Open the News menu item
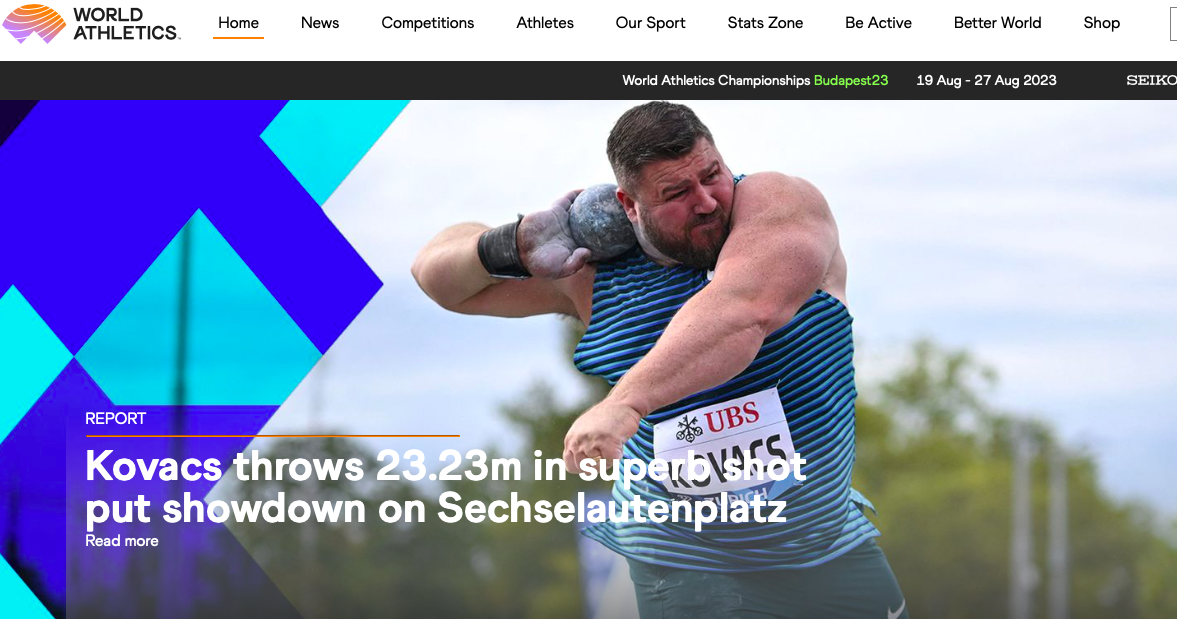The height and width of the screenshot is (619, 1177). [320, 23]
